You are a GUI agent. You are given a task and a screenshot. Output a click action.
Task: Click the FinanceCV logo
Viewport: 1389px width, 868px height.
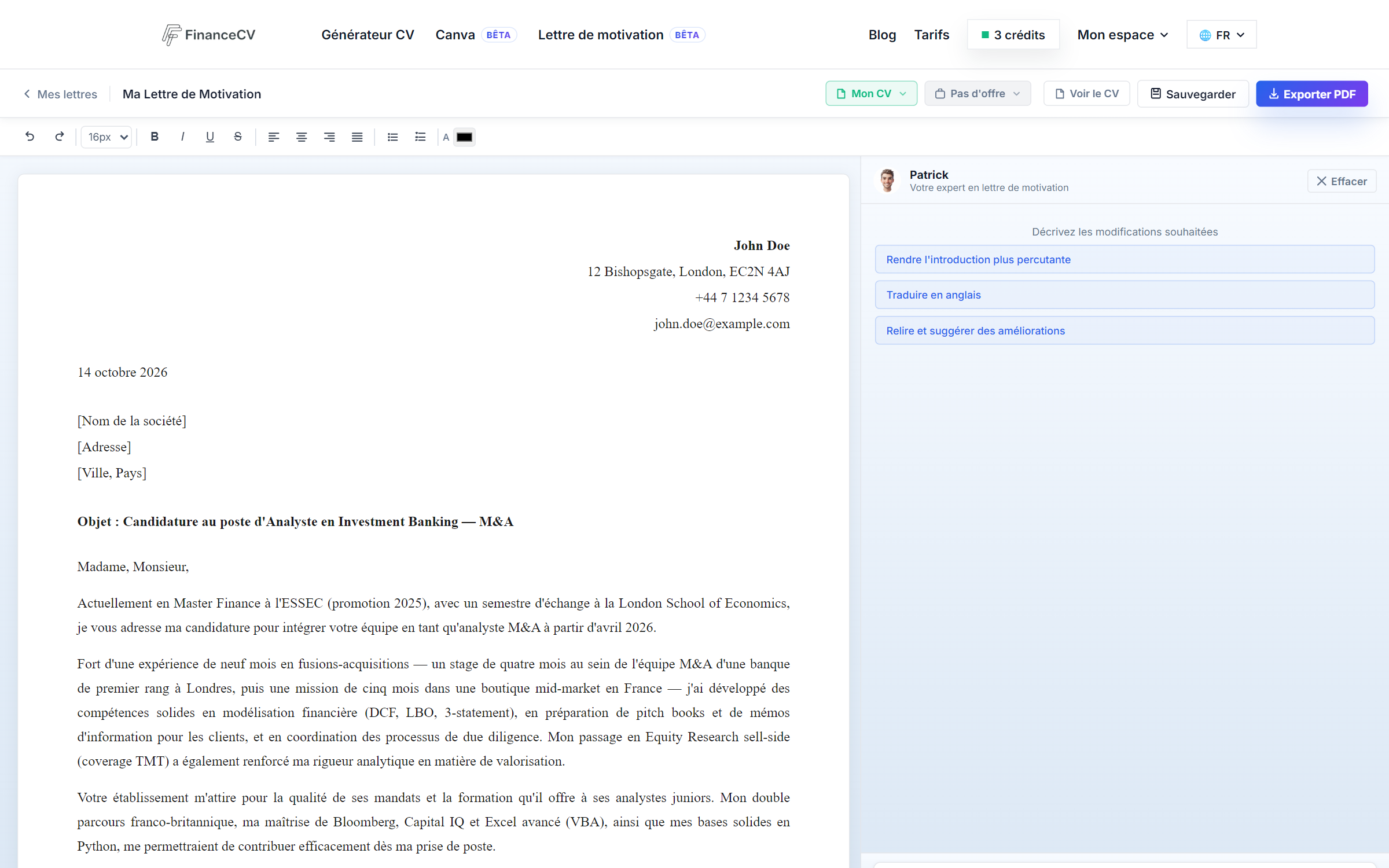208,35
